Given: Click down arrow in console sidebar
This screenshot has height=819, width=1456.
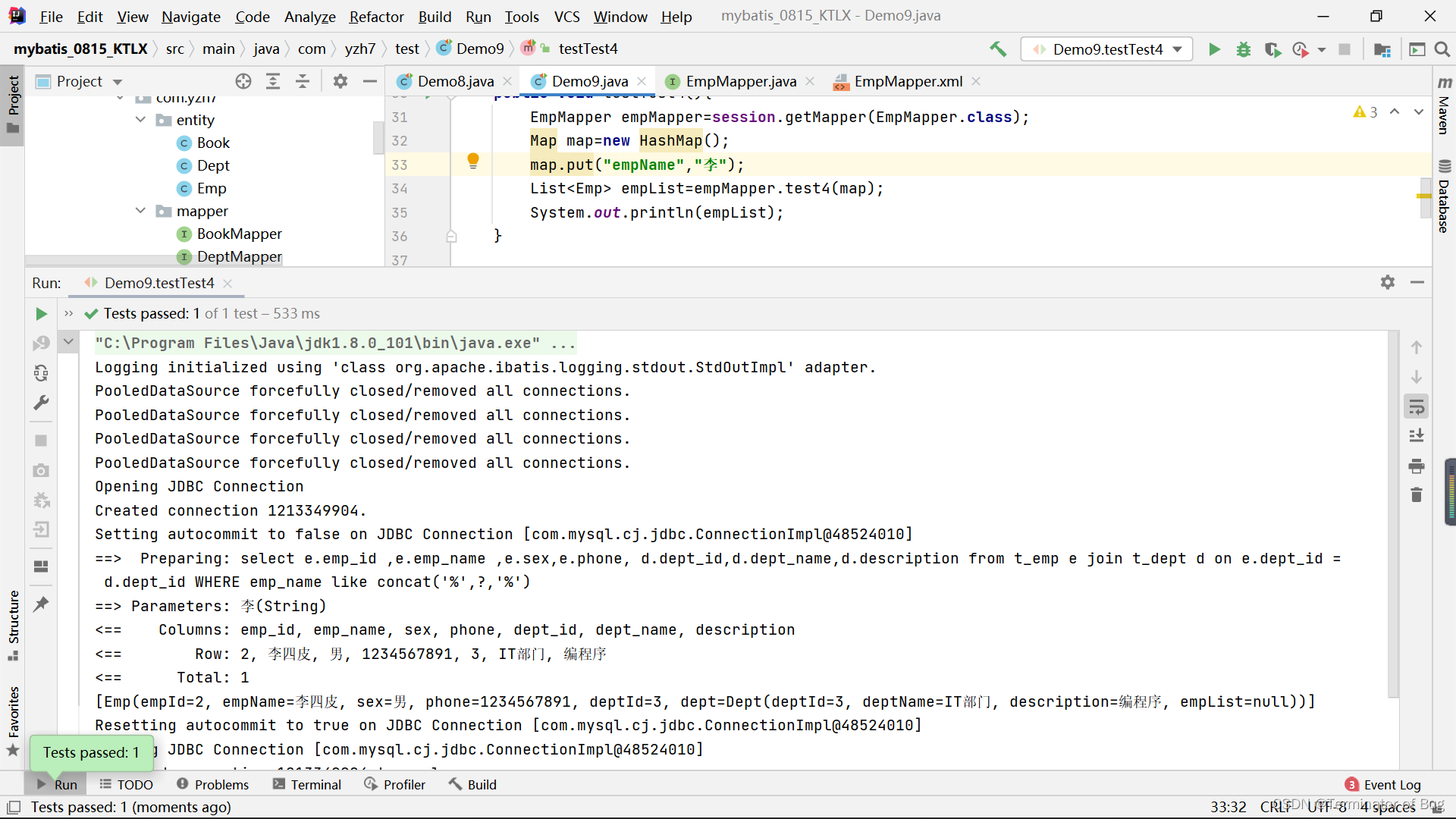Looking at the screenshot, I should click(x=1417, y=377).
